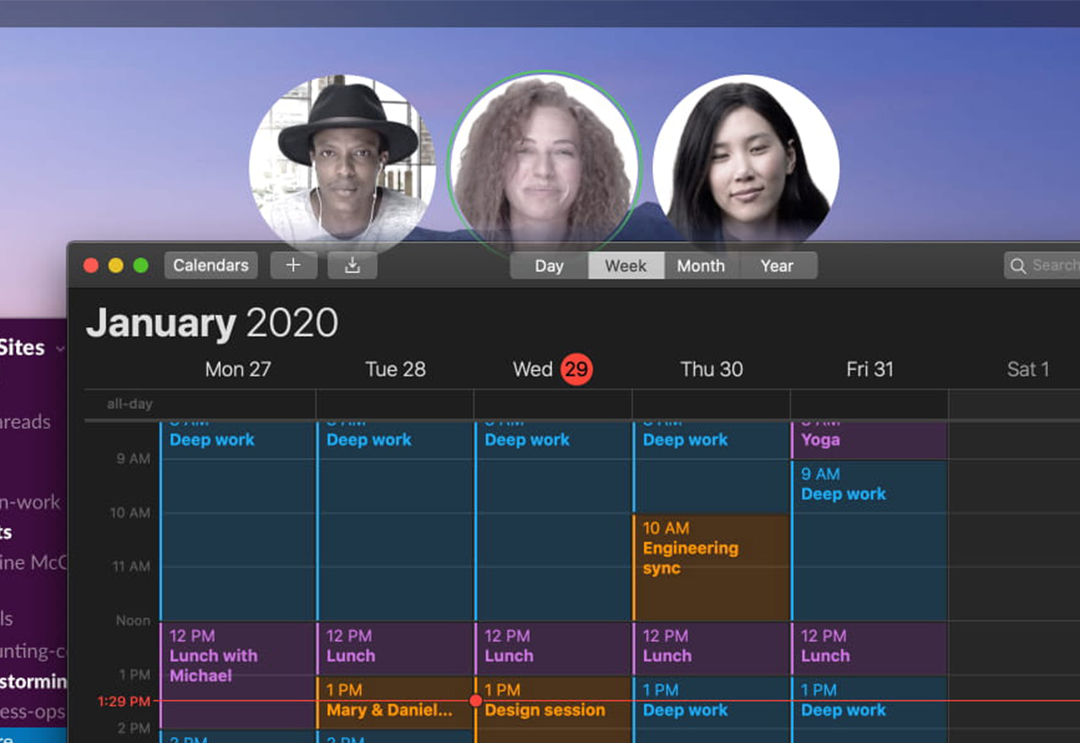Click the red today badge 29
Screen dimensions: 1080x743
coord(576,369)
